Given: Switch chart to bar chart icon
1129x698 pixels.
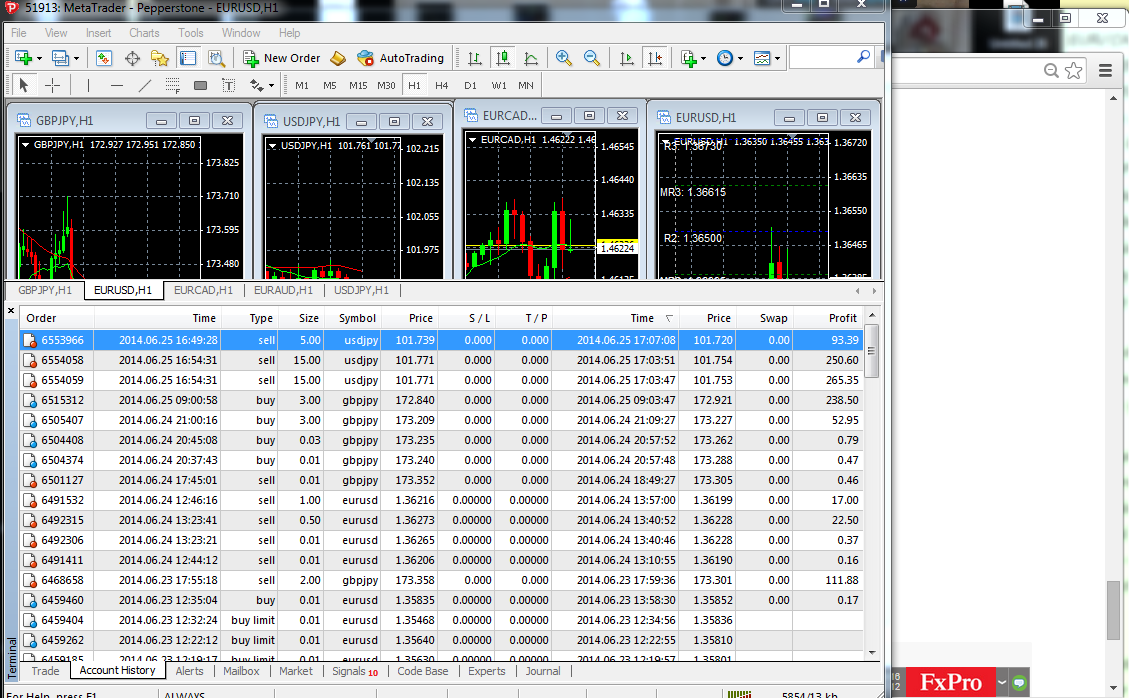Looking at the screenshot, I should click(x=474, y=58).
